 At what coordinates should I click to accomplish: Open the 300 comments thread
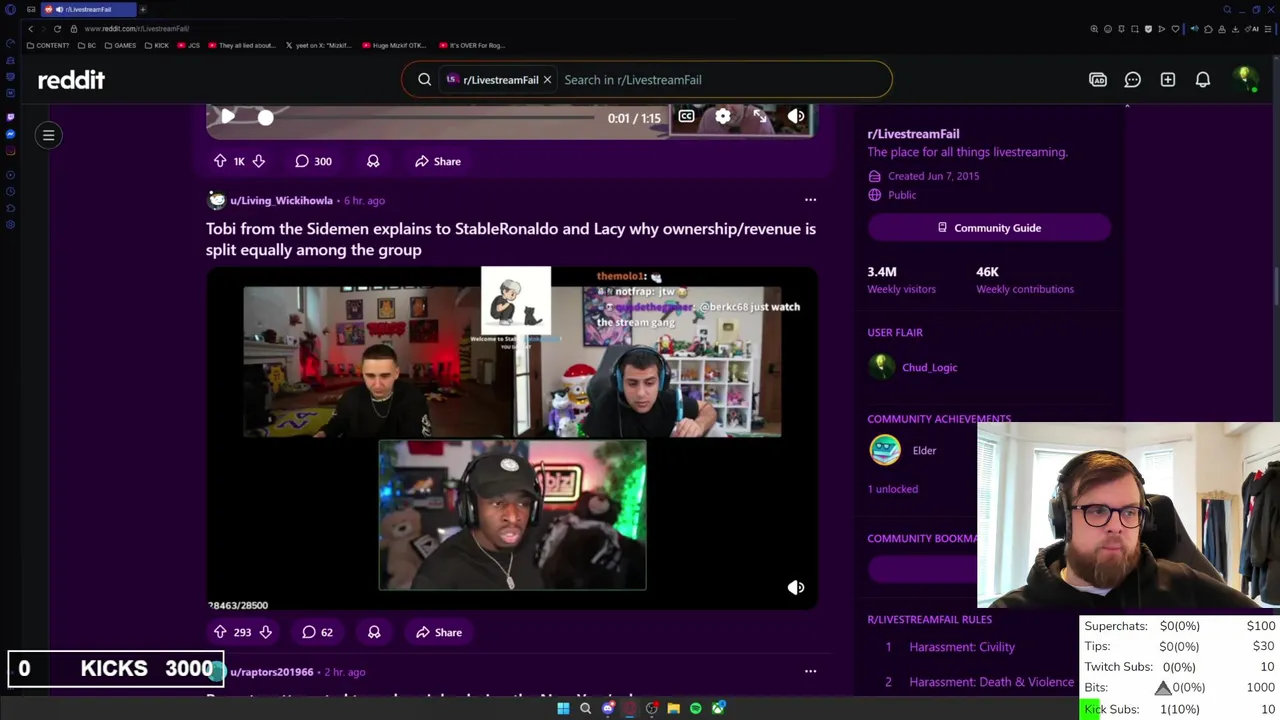click(313, 161)
